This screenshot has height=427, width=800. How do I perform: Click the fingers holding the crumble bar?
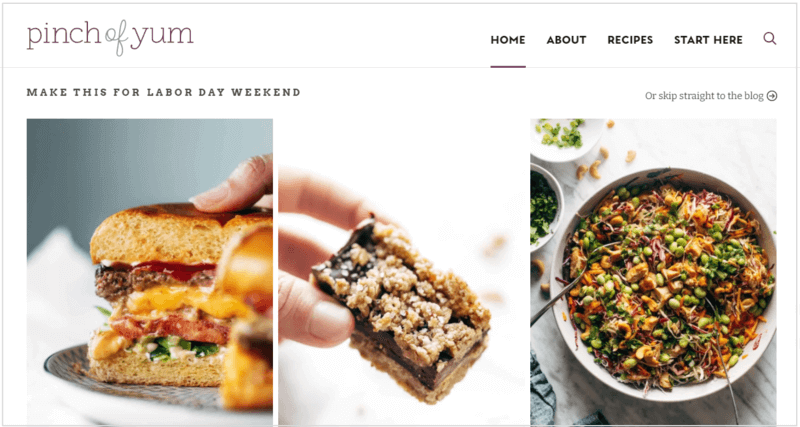pos(316,255)
